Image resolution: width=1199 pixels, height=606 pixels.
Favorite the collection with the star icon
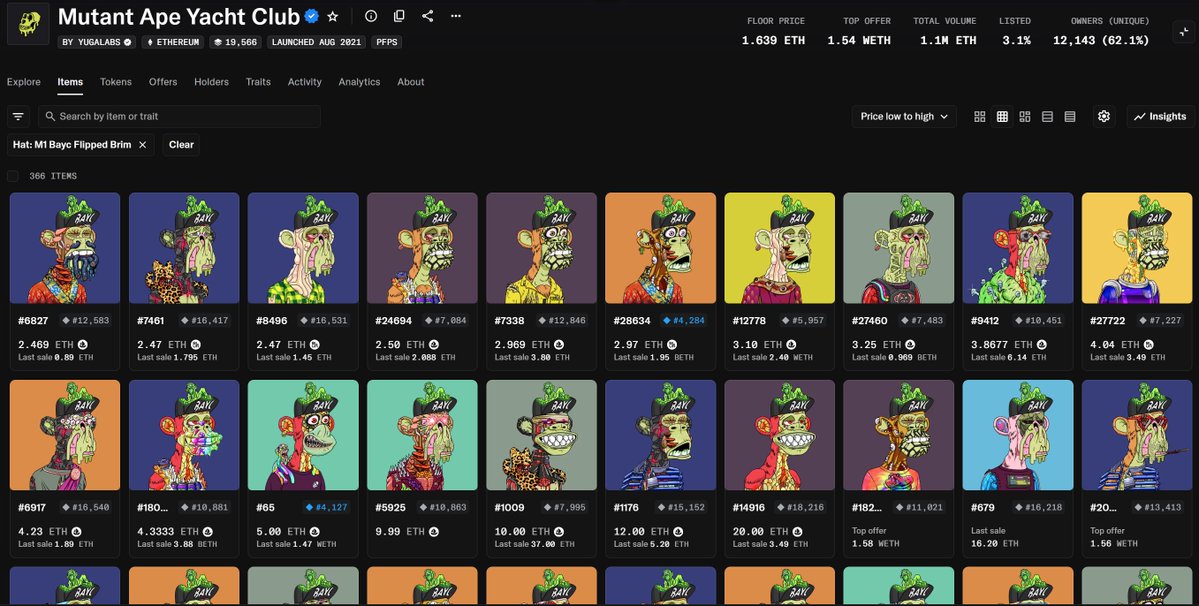tap(333, 16)
